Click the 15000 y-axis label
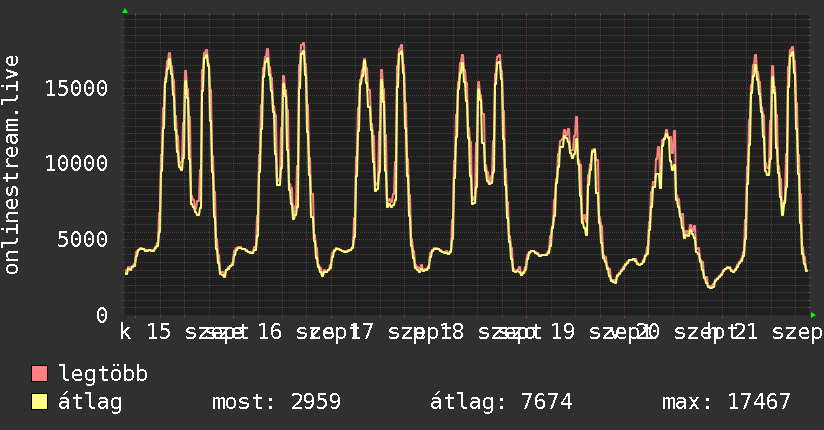 (76, 88)
